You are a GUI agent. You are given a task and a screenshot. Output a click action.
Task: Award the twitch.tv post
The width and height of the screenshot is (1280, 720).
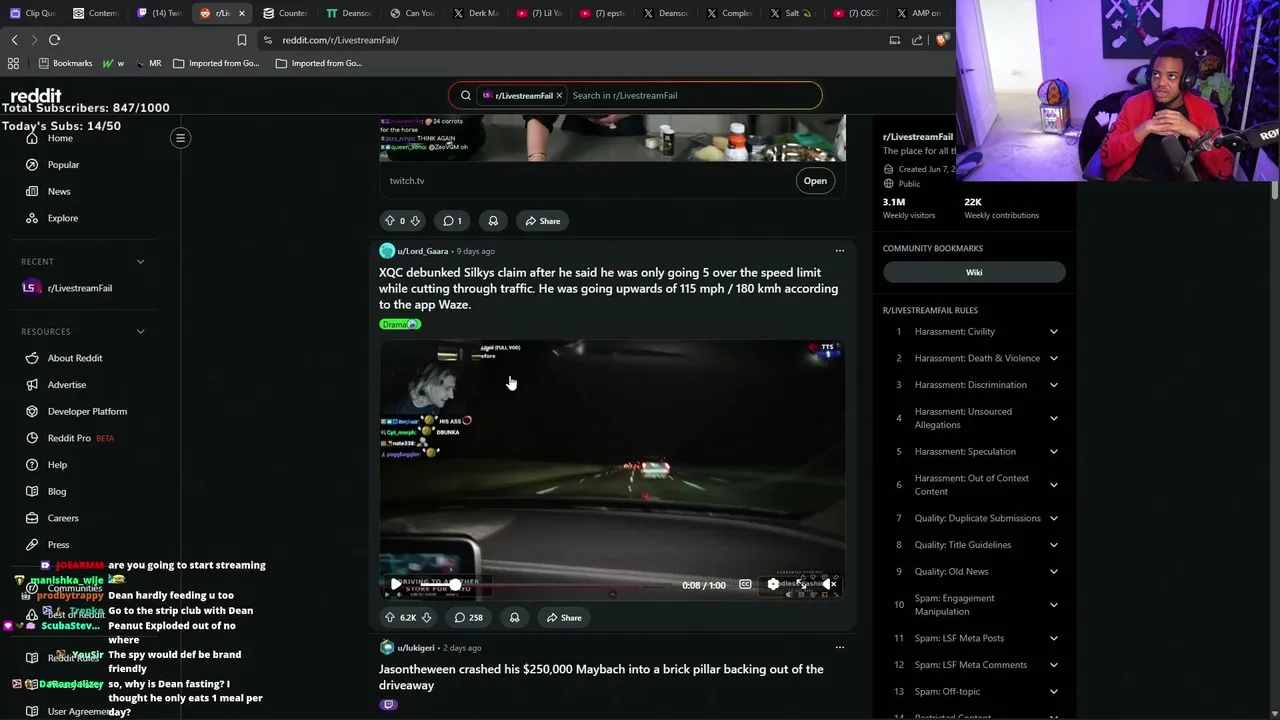point(493,221)
